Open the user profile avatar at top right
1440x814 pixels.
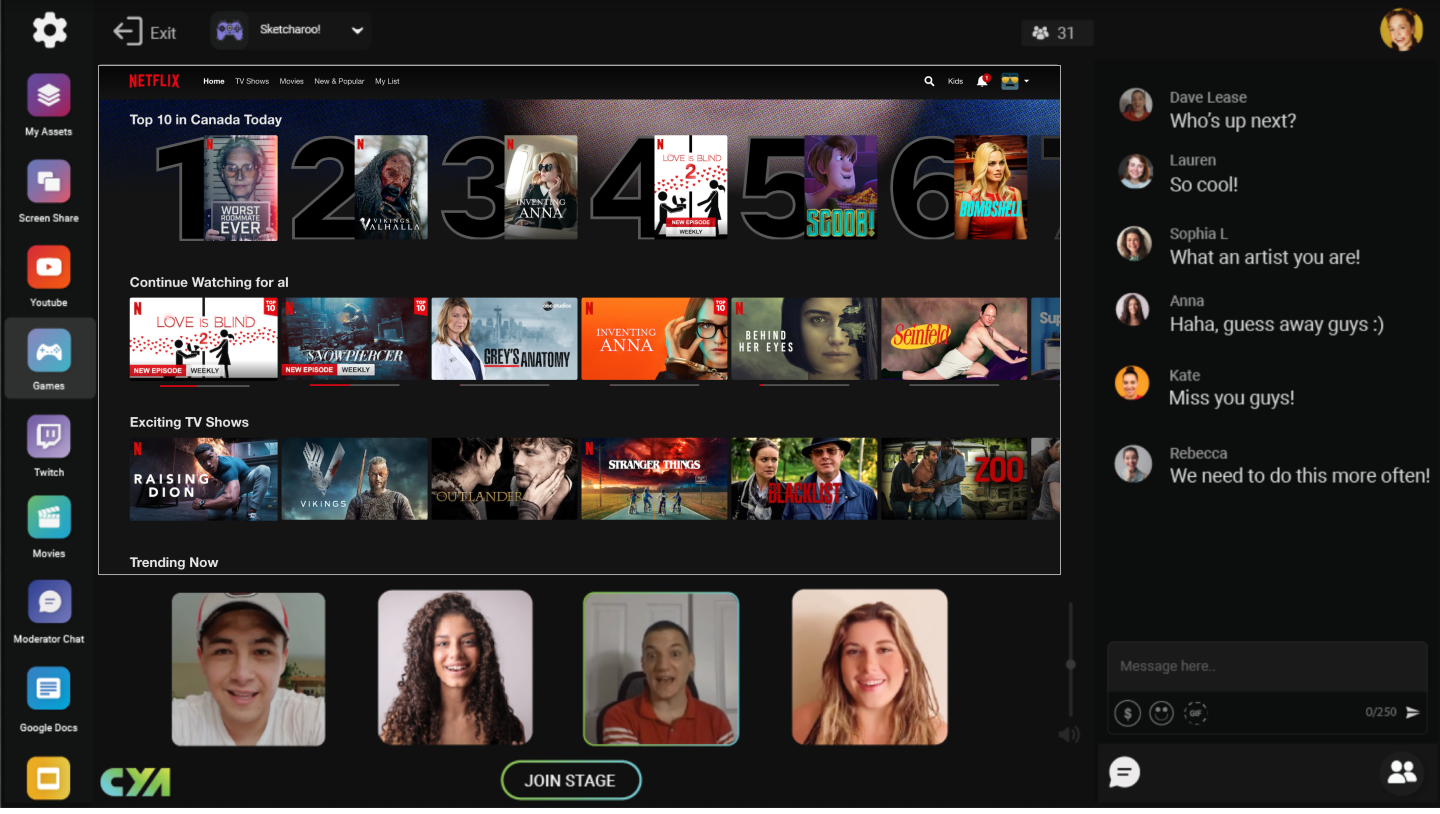tap(1401, 30)
